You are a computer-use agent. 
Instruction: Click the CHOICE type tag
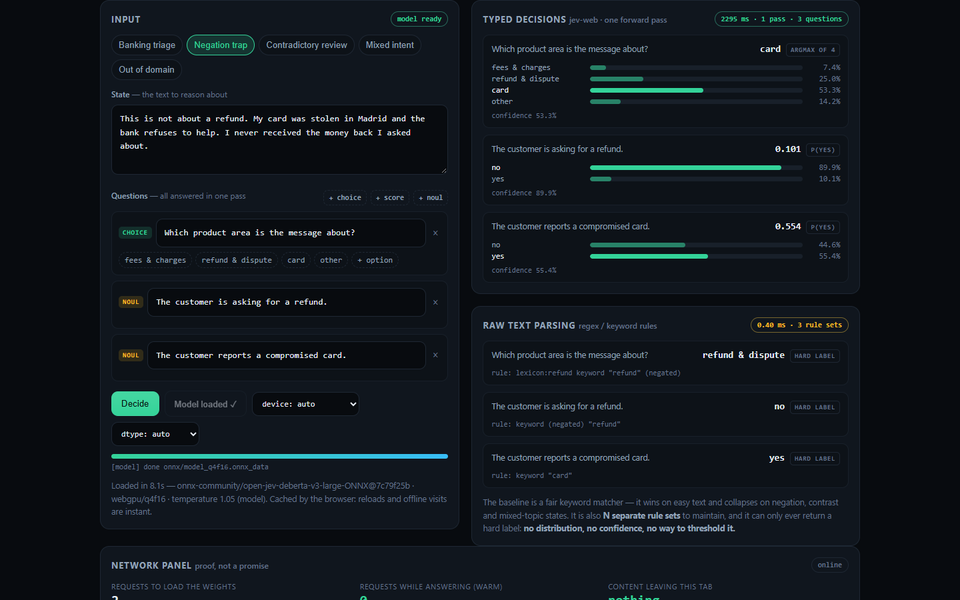pos(135,233)
